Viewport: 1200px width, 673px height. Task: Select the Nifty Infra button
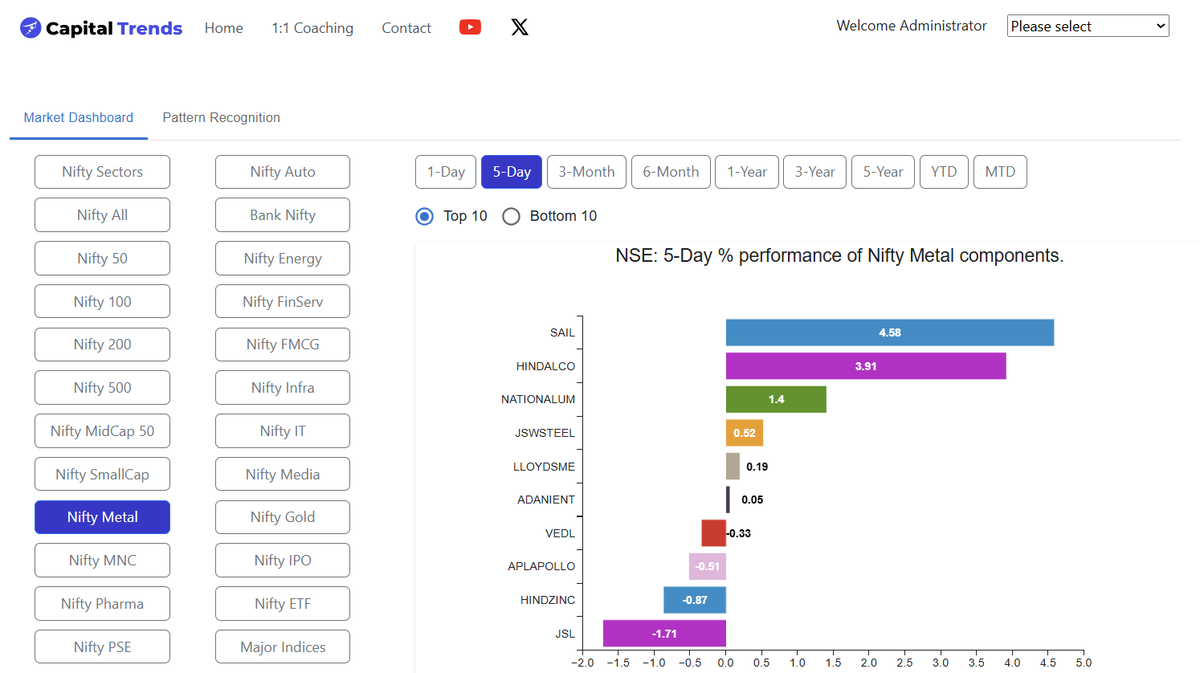pos(283,388)
